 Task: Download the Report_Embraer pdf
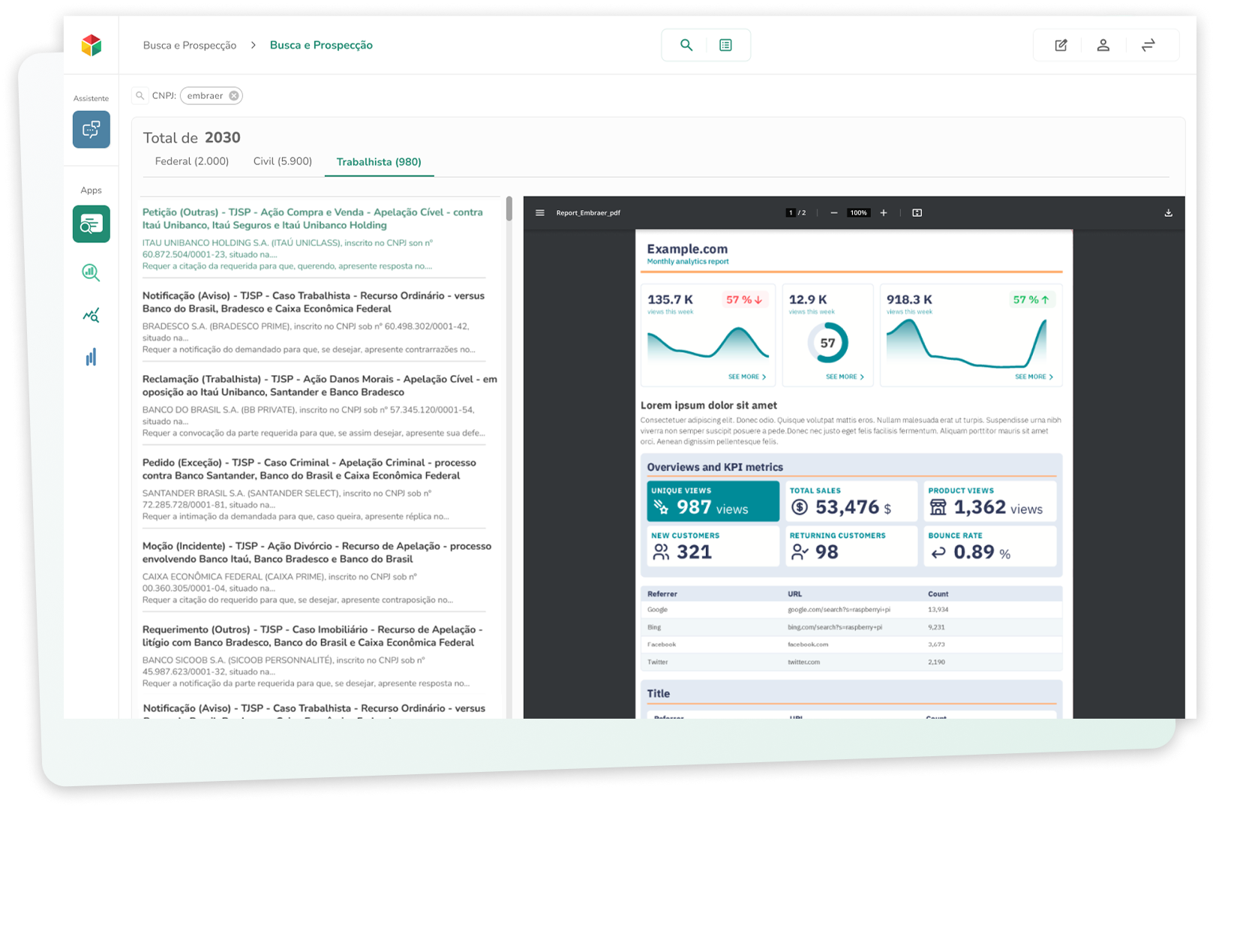click(1168, 212)
